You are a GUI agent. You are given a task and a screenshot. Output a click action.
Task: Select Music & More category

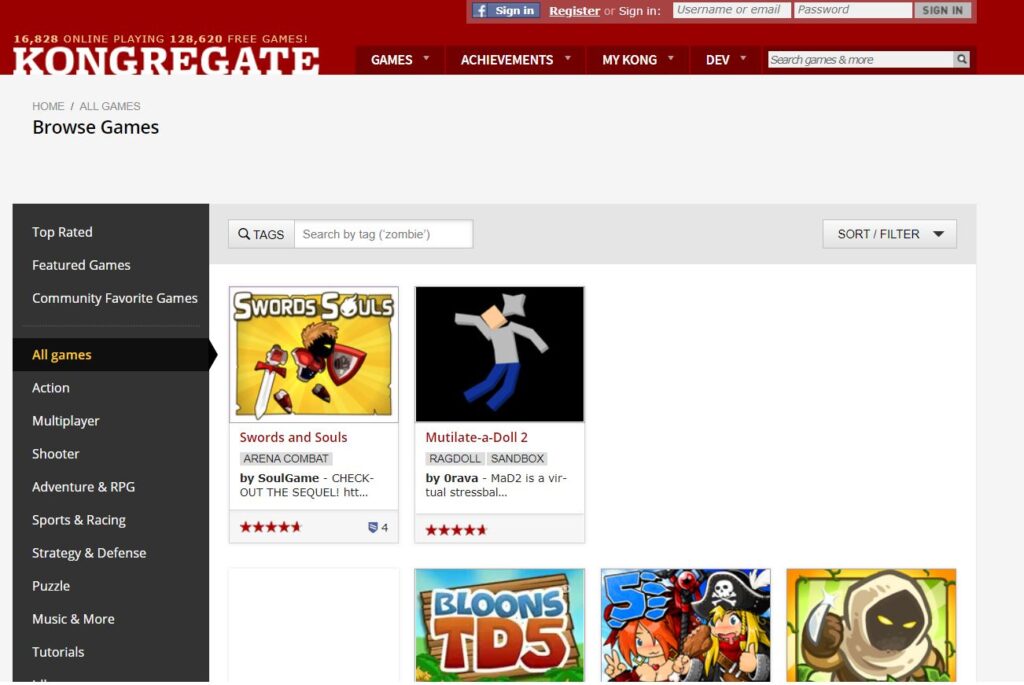(x=73, y=619)
